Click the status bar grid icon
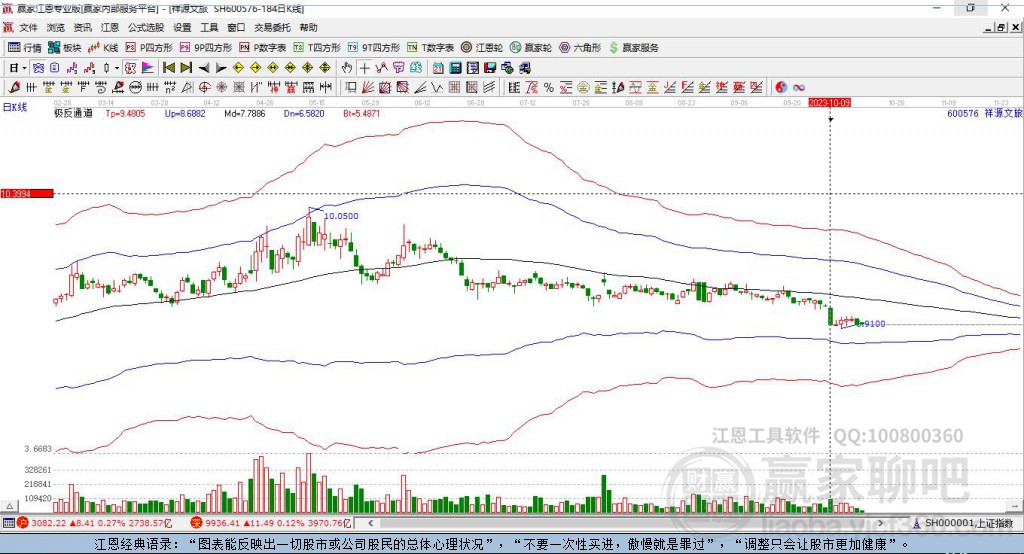 coord(8,523)
